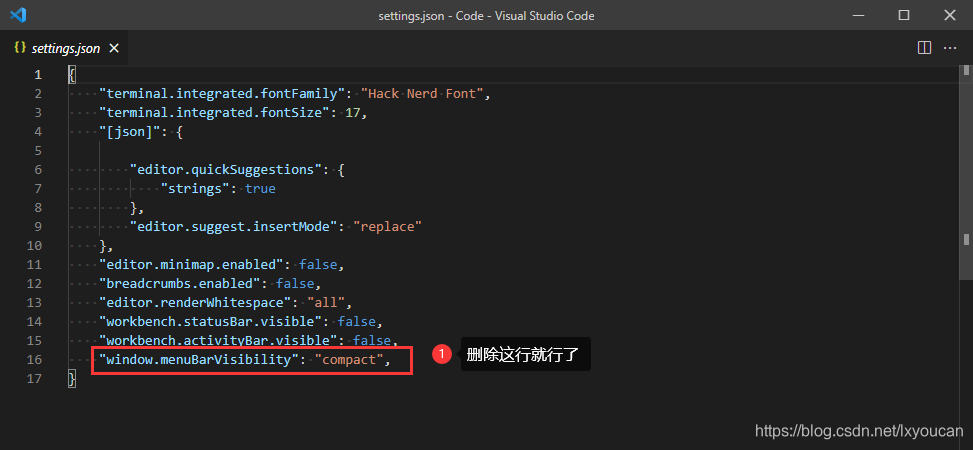Click the VS Code logo icon

pyautogui.click(x=18, y=15)
